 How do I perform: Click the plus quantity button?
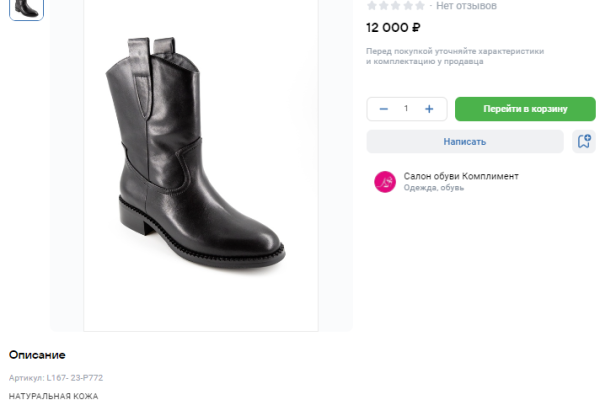coord(429,109)
